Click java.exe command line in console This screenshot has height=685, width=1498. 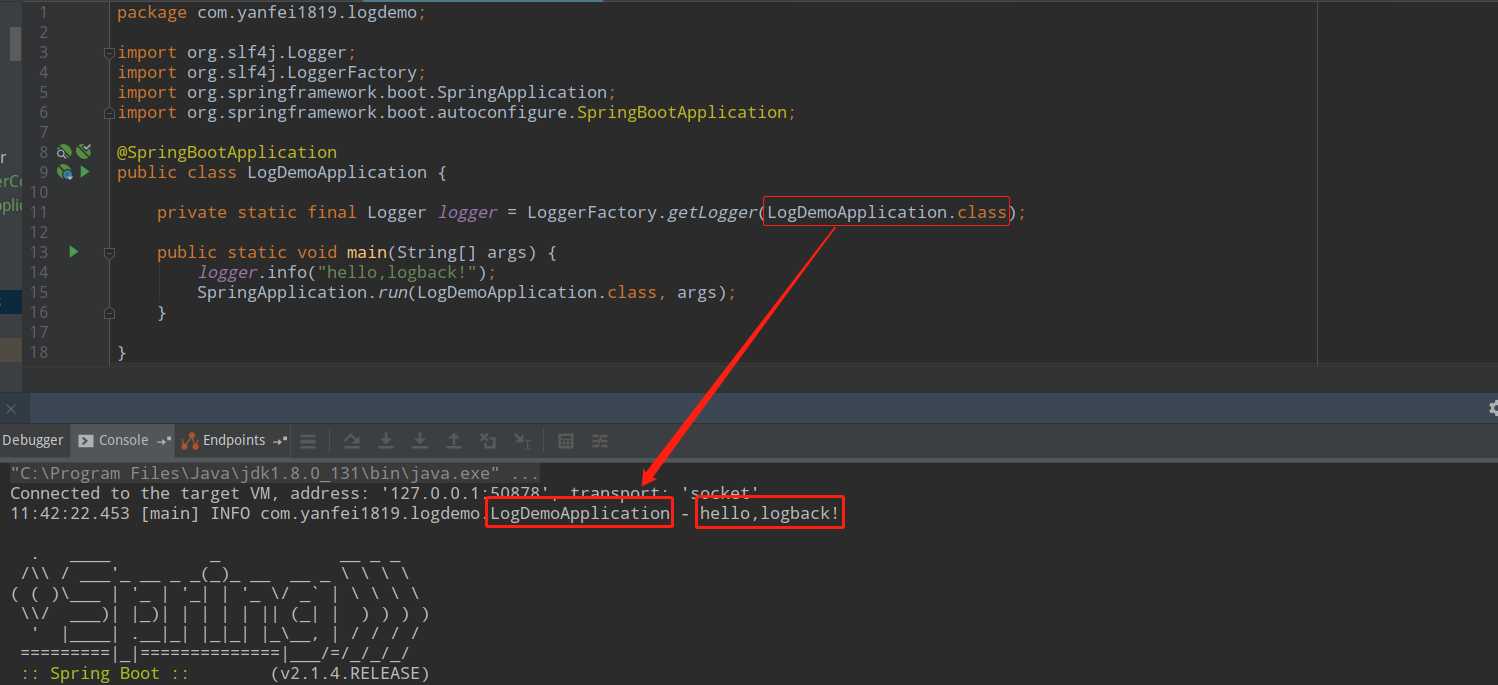pos(274,473)
